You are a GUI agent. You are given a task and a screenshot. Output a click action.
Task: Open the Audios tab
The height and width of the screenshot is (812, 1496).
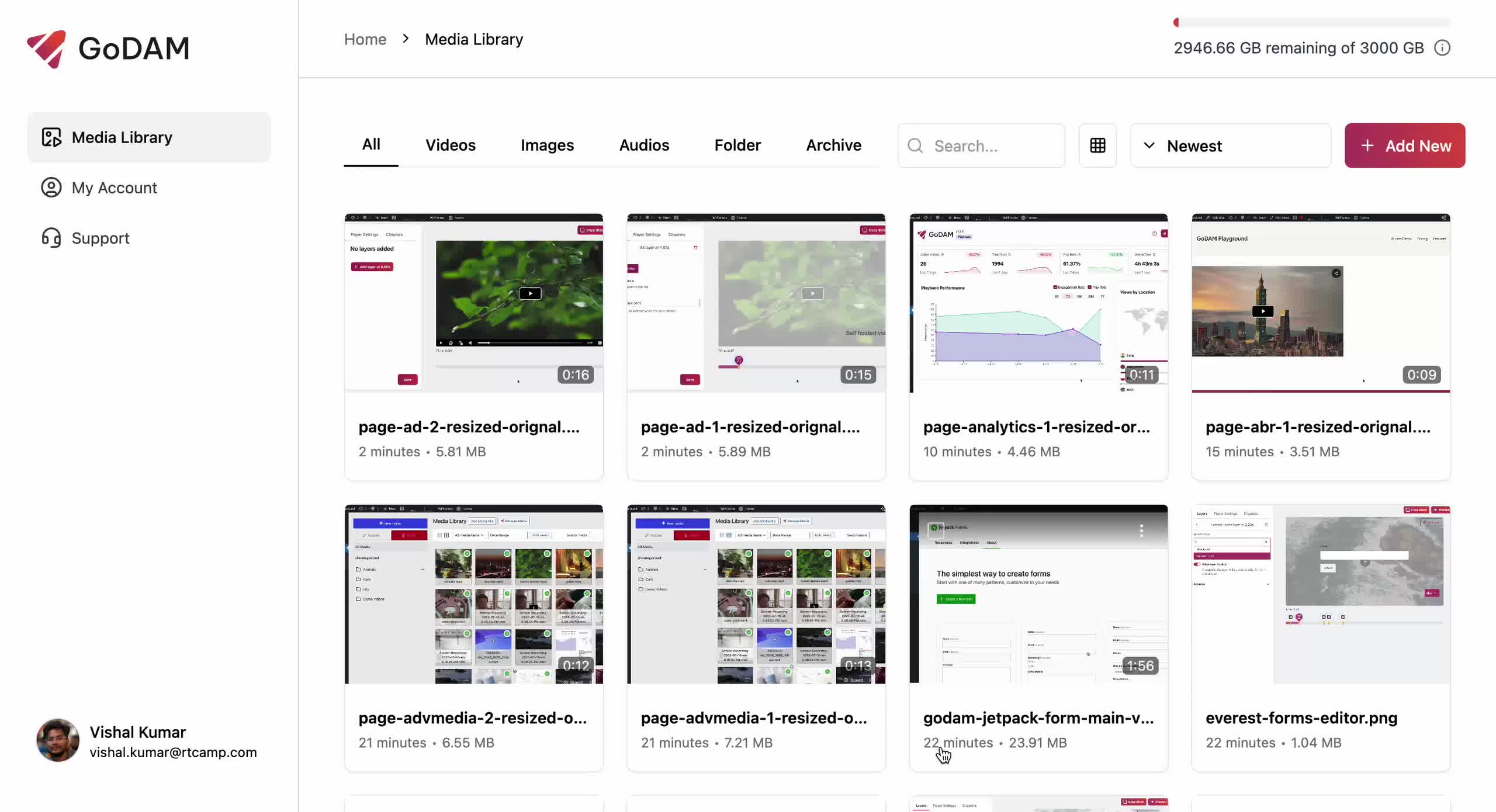coord(643,145)
